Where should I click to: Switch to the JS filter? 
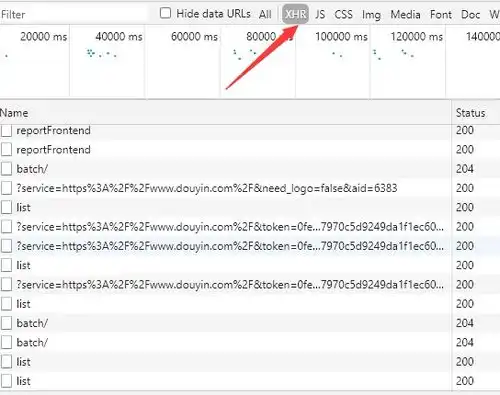320,14
